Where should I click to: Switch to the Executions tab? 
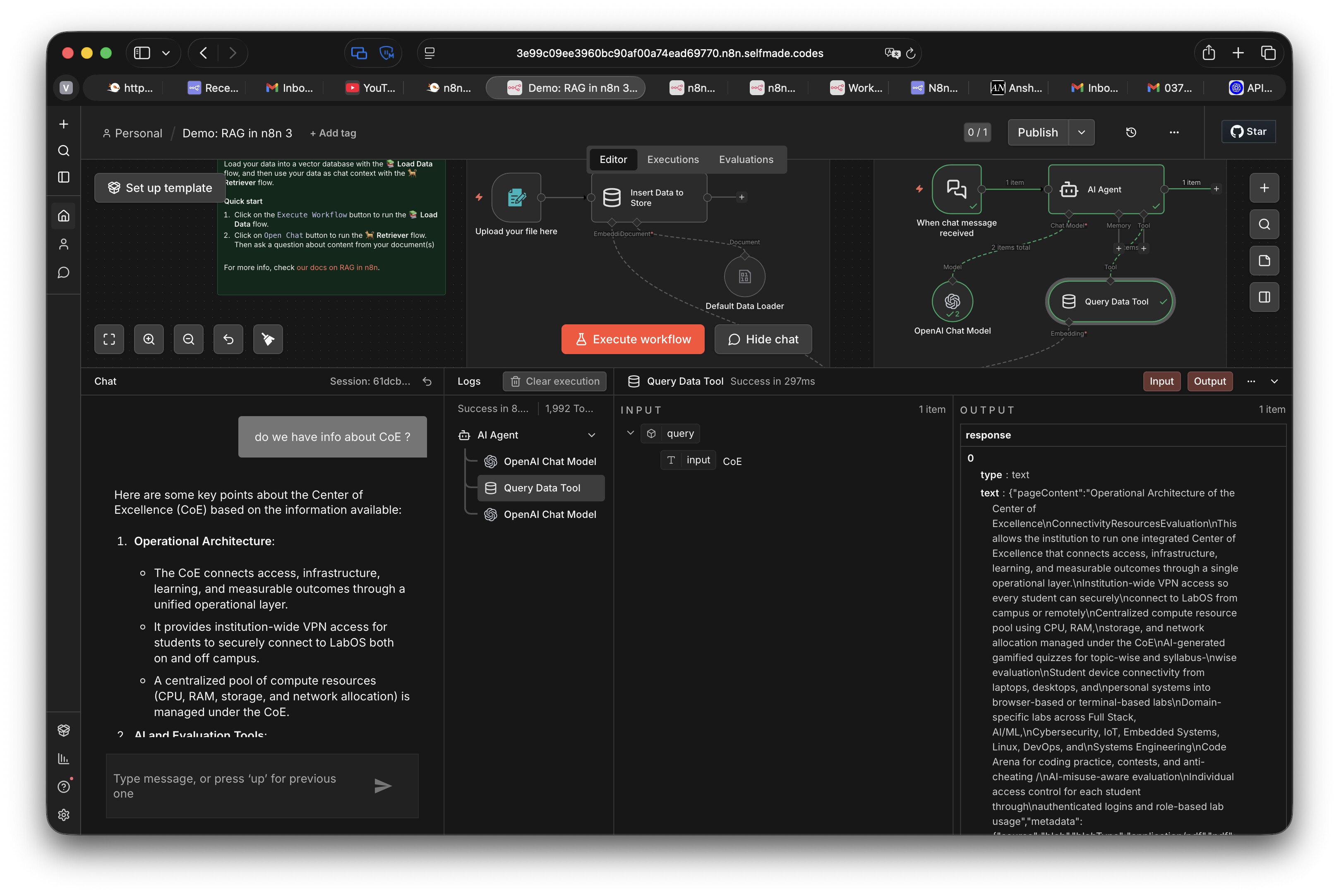(673, 159)
